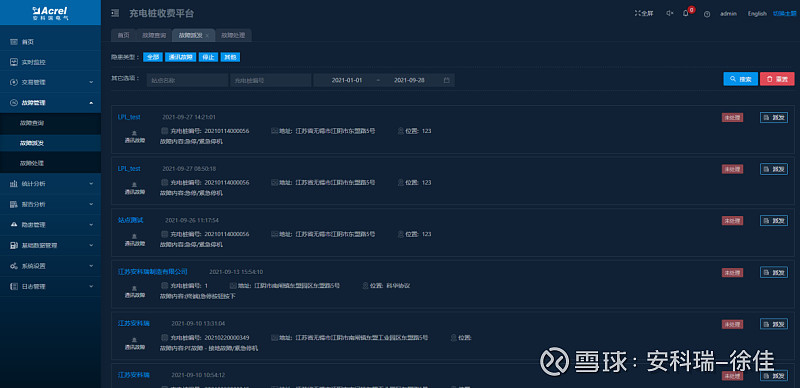The image size is (800, 388).
Task: Click the calendar icon in date range field
Action: [446, 80]
